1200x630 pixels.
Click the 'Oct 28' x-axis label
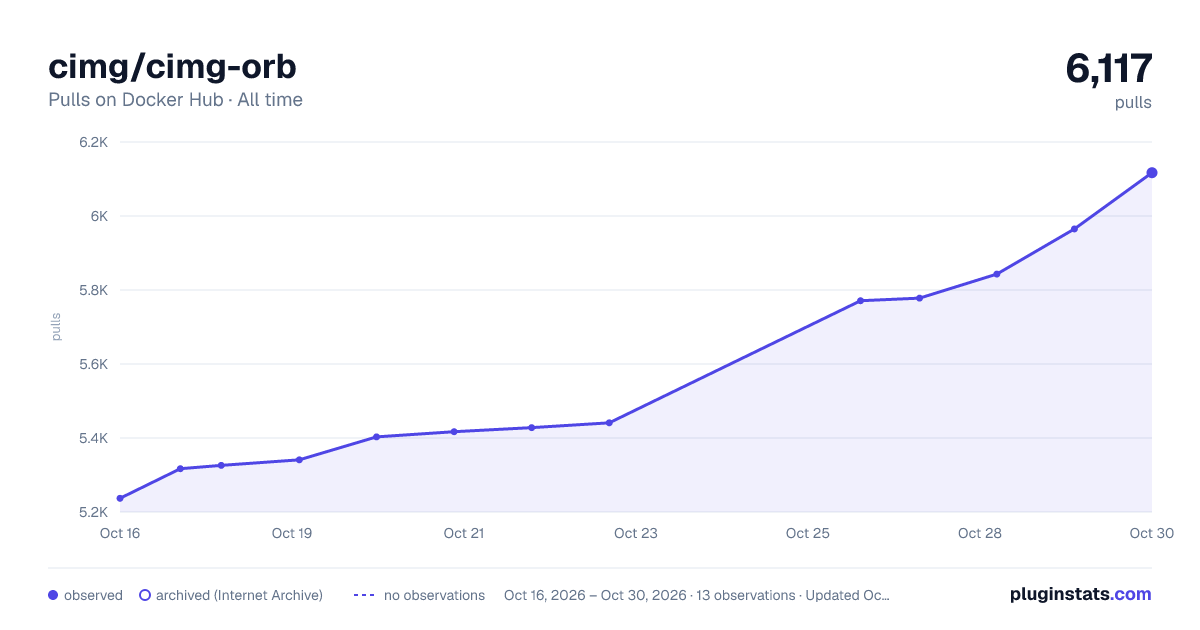tap(980, 533)
